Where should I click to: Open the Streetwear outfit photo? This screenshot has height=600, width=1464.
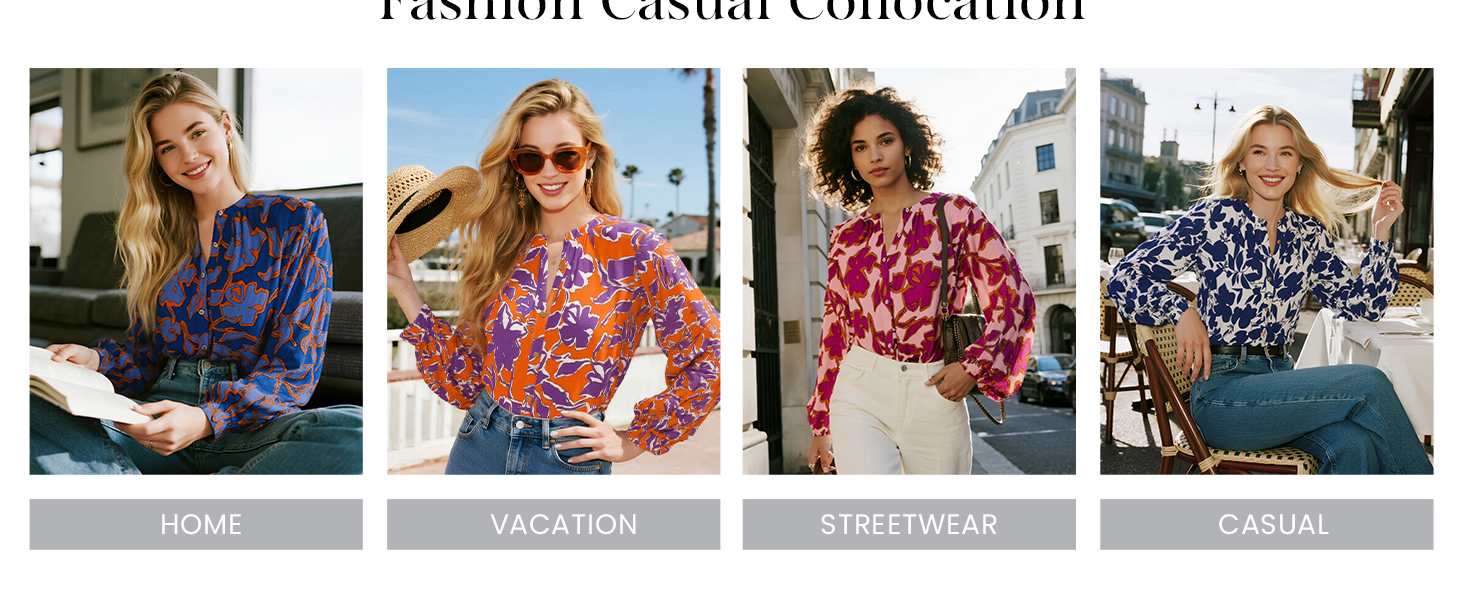tap(909, 271)
